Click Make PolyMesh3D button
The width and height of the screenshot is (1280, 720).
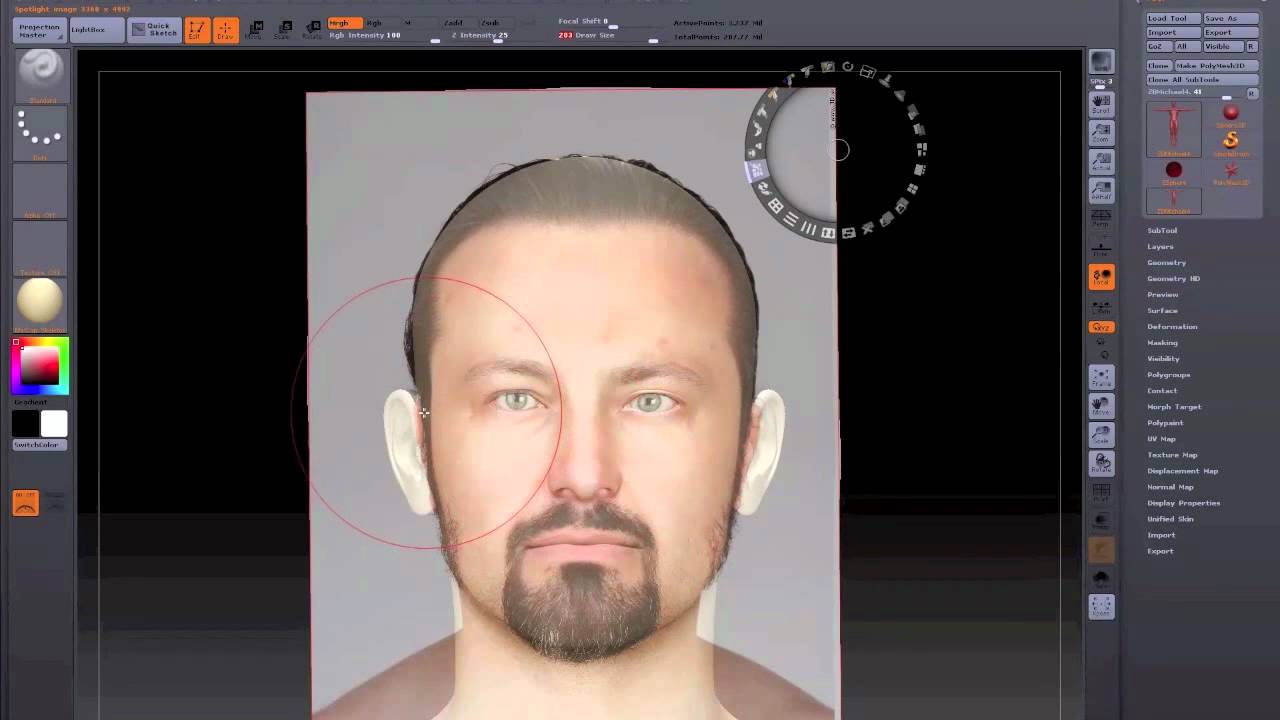point(1215,65)
